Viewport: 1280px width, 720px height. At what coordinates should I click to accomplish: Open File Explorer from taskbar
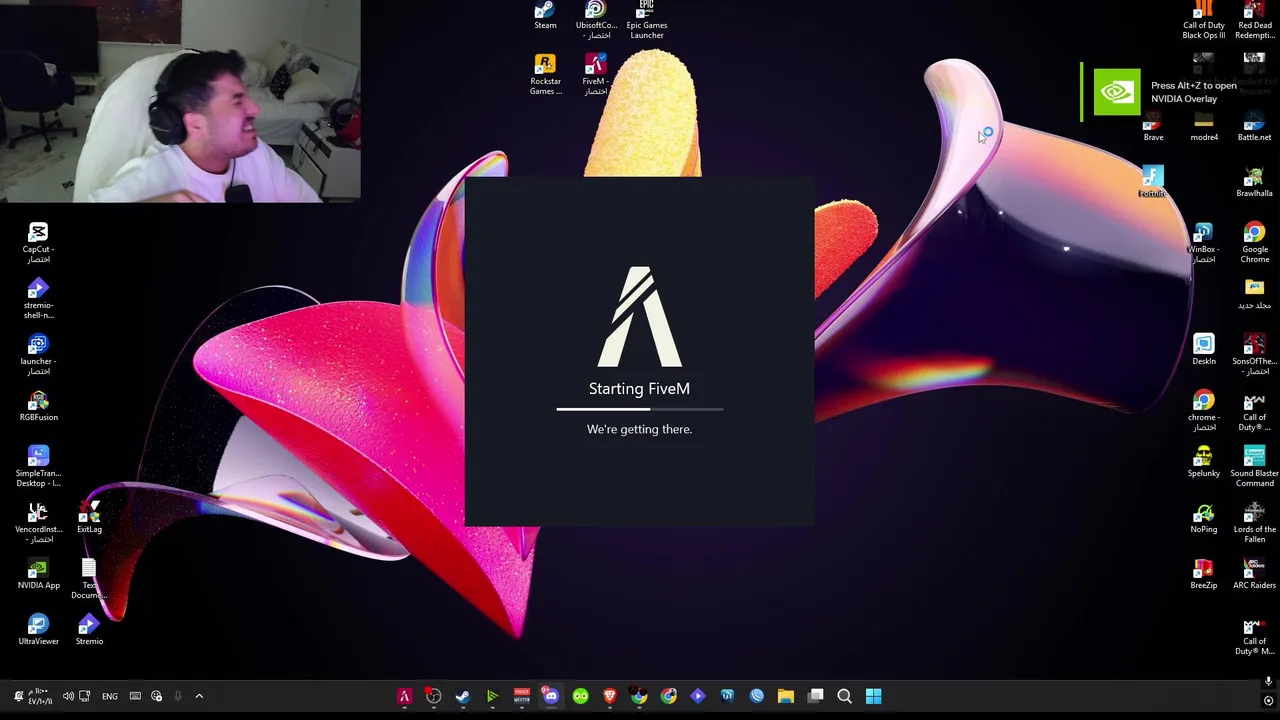click(786, 696)
